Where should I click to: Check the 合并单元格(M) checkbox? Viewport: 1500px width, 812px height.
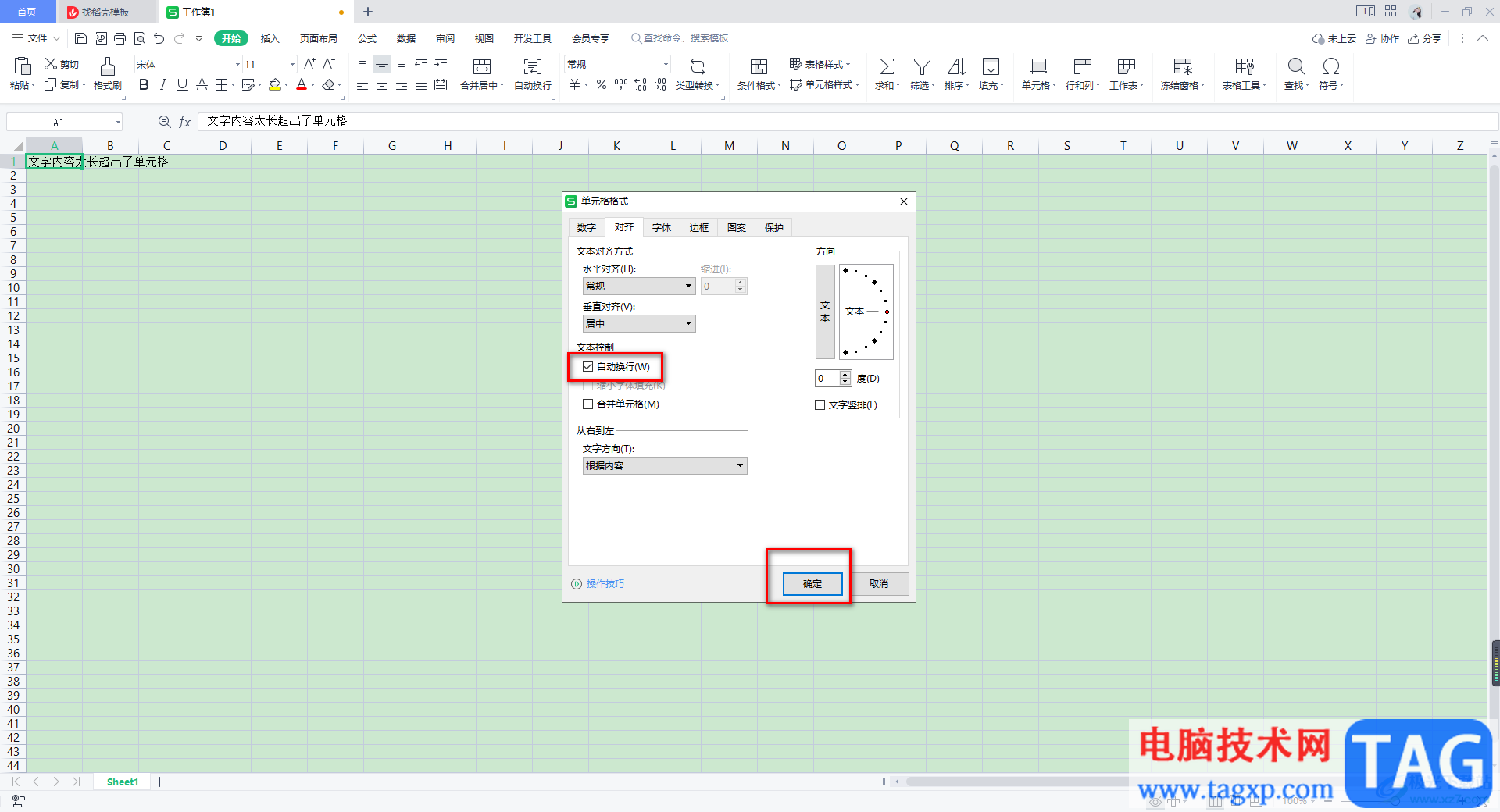[587, 404]
